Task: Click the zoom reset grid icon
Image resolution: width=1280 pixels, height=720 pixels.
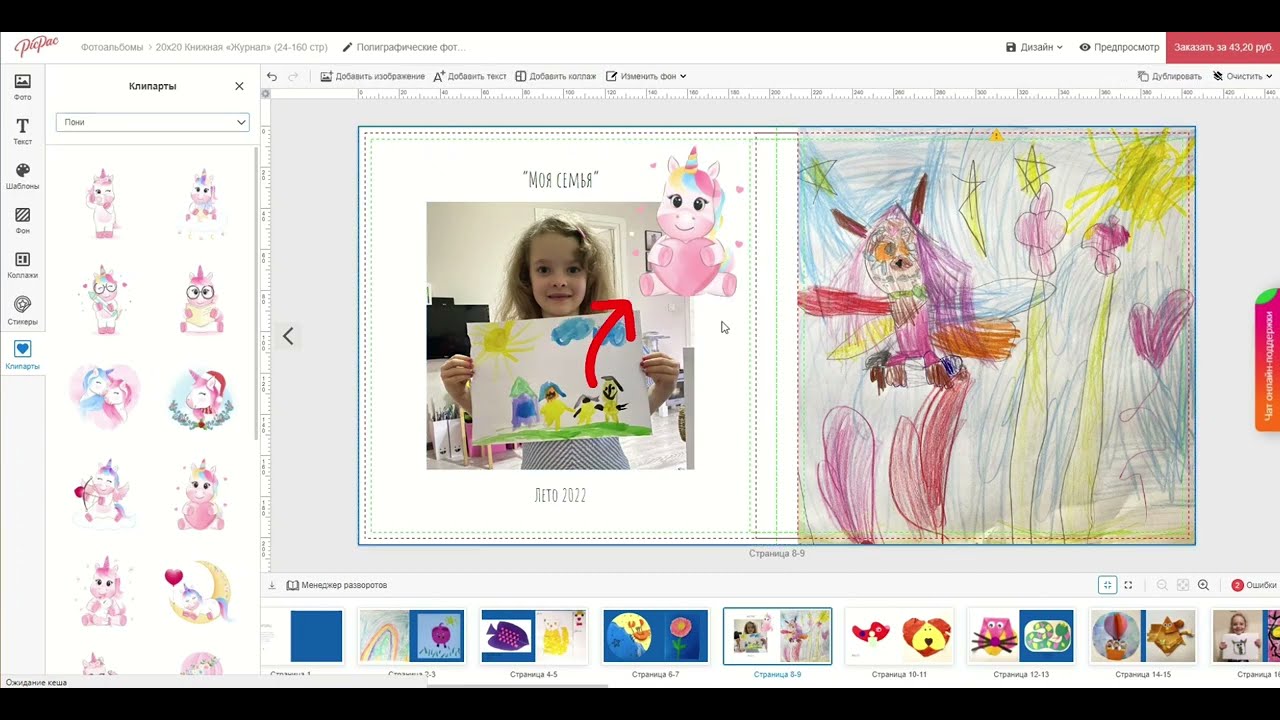Action: point(1182,585)
